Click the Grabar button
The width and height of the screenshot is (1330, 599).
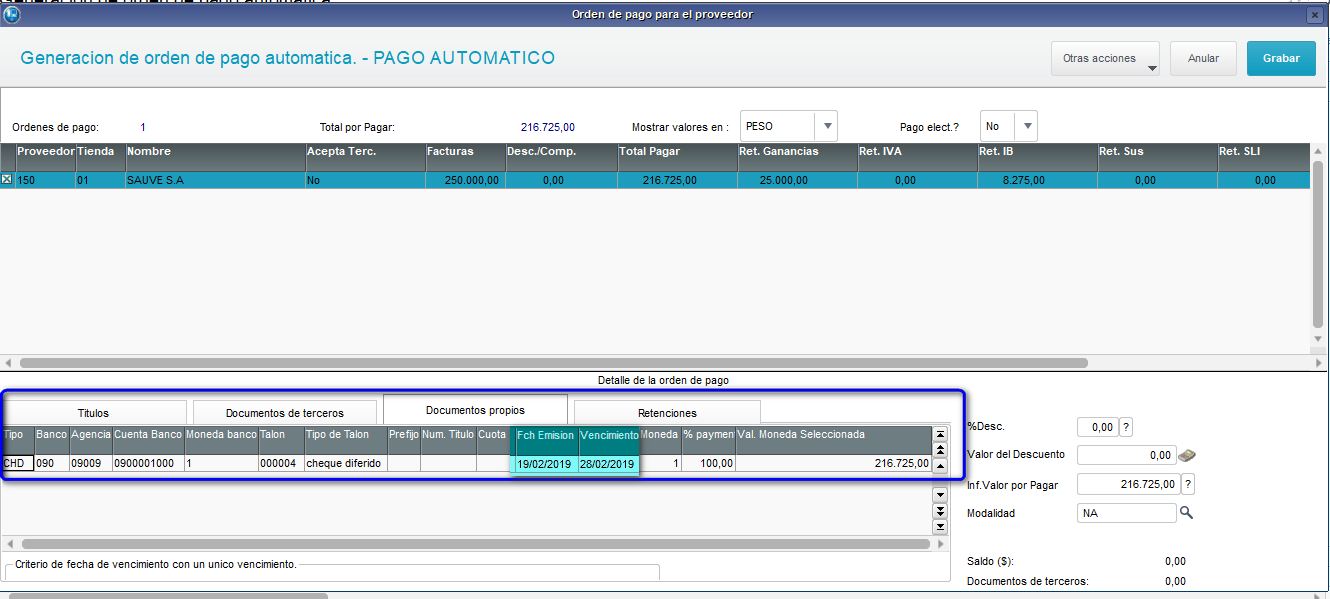1281,58
